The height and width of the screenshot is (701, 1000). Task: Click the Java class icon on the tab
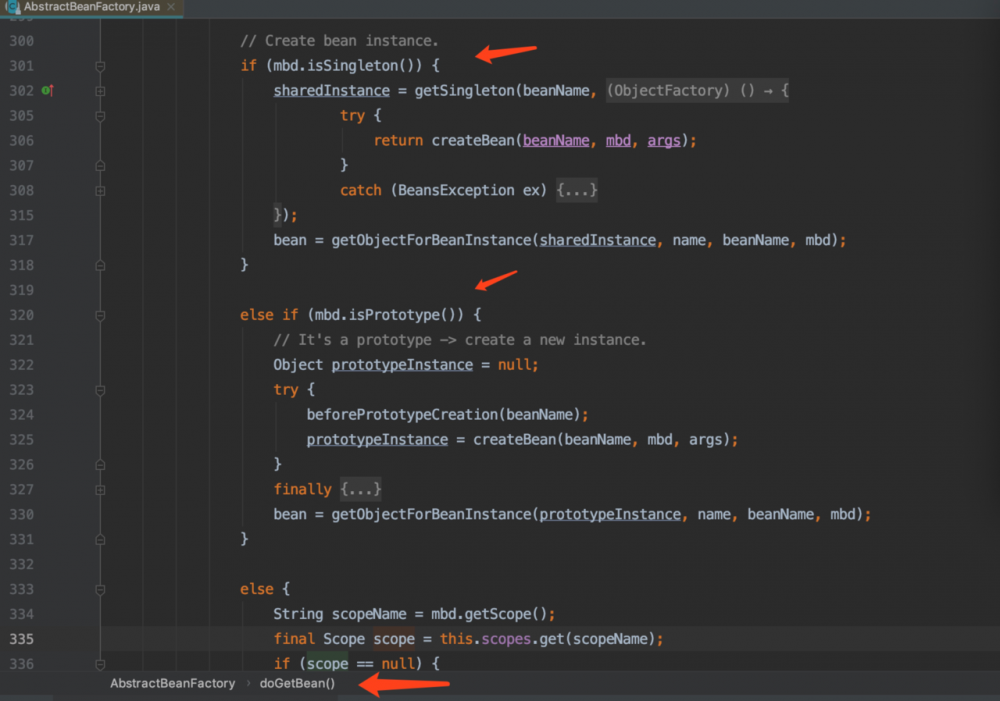(13, 7)
